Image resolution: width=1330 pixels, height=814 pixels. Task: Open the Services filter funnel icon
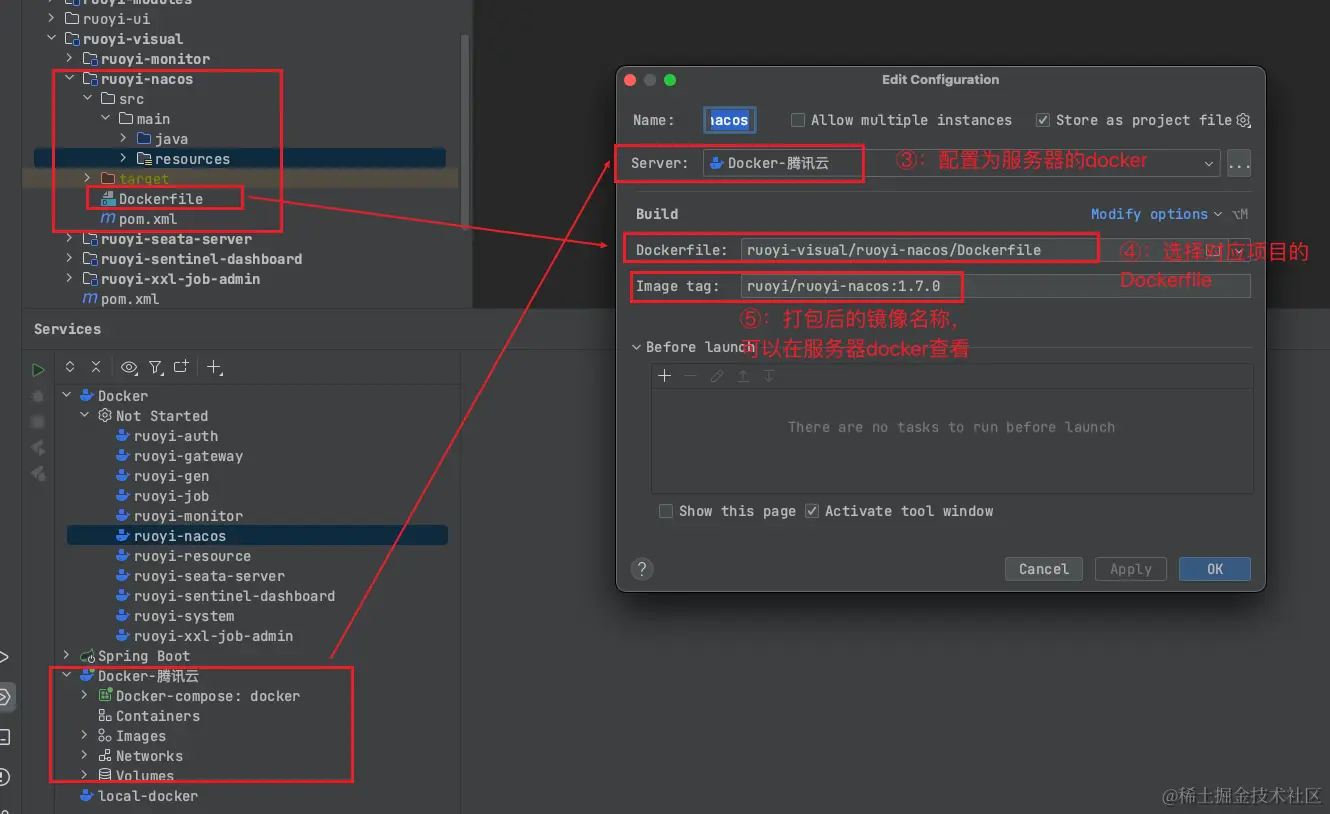[x=156, y=368]
